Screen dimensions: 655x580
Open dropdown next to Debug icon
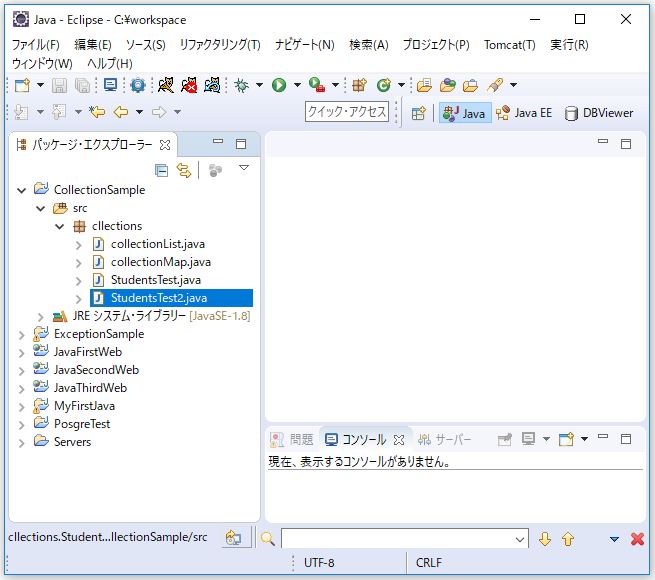click(x=259, y=85)
